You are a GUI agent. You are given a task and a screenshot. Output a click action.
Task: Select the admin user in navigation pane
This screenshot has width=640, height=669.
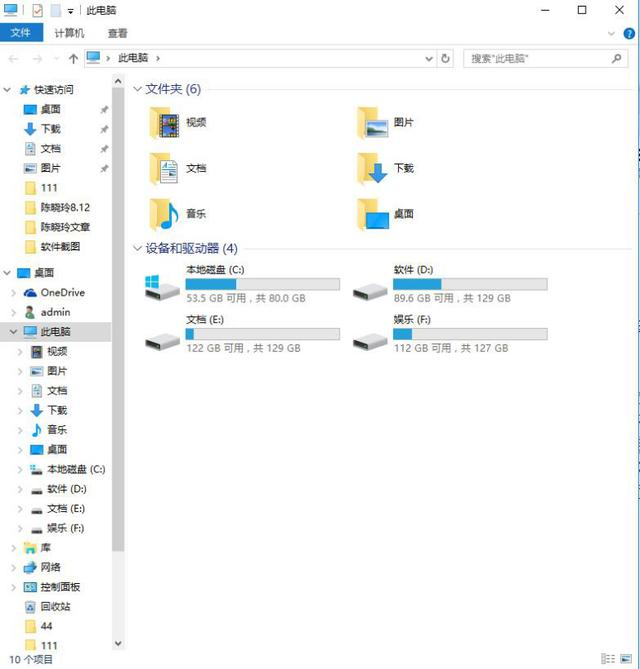[55, 312]
